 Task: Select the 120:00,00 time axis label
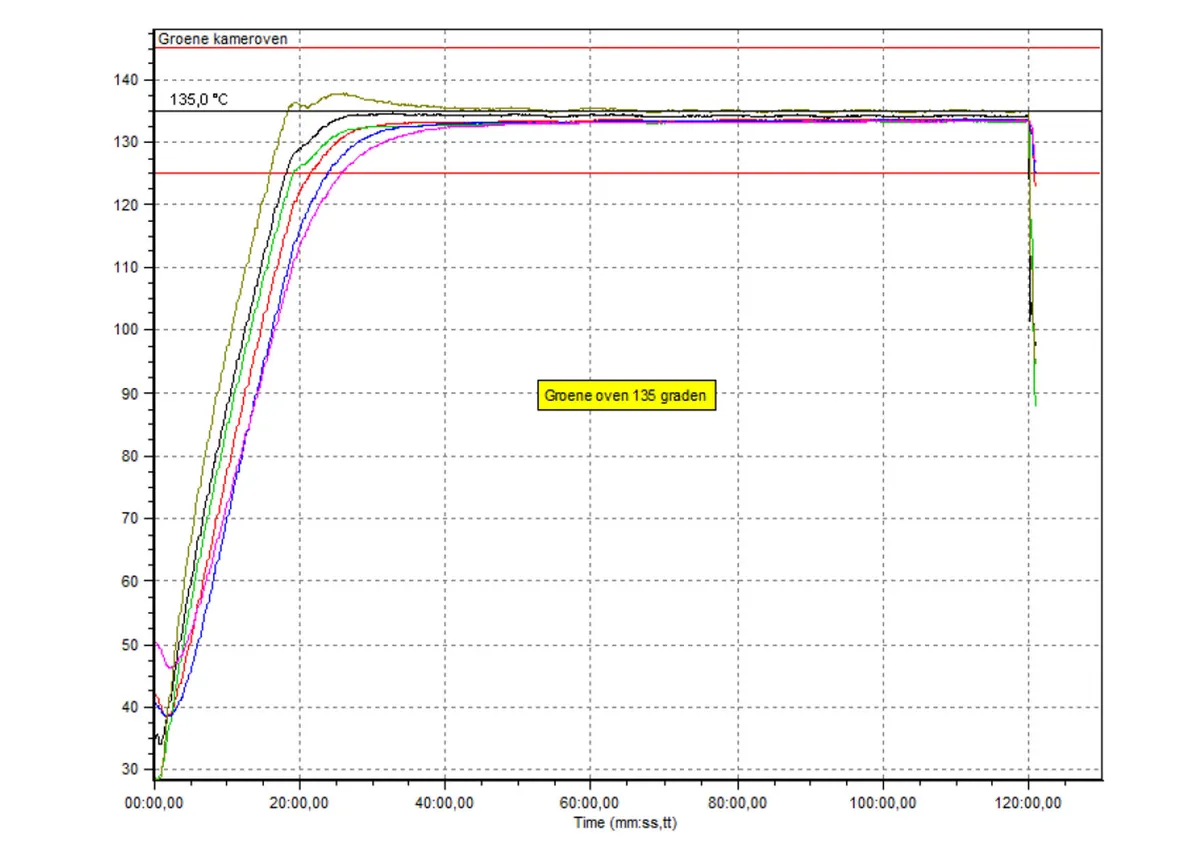(1029, 803)
